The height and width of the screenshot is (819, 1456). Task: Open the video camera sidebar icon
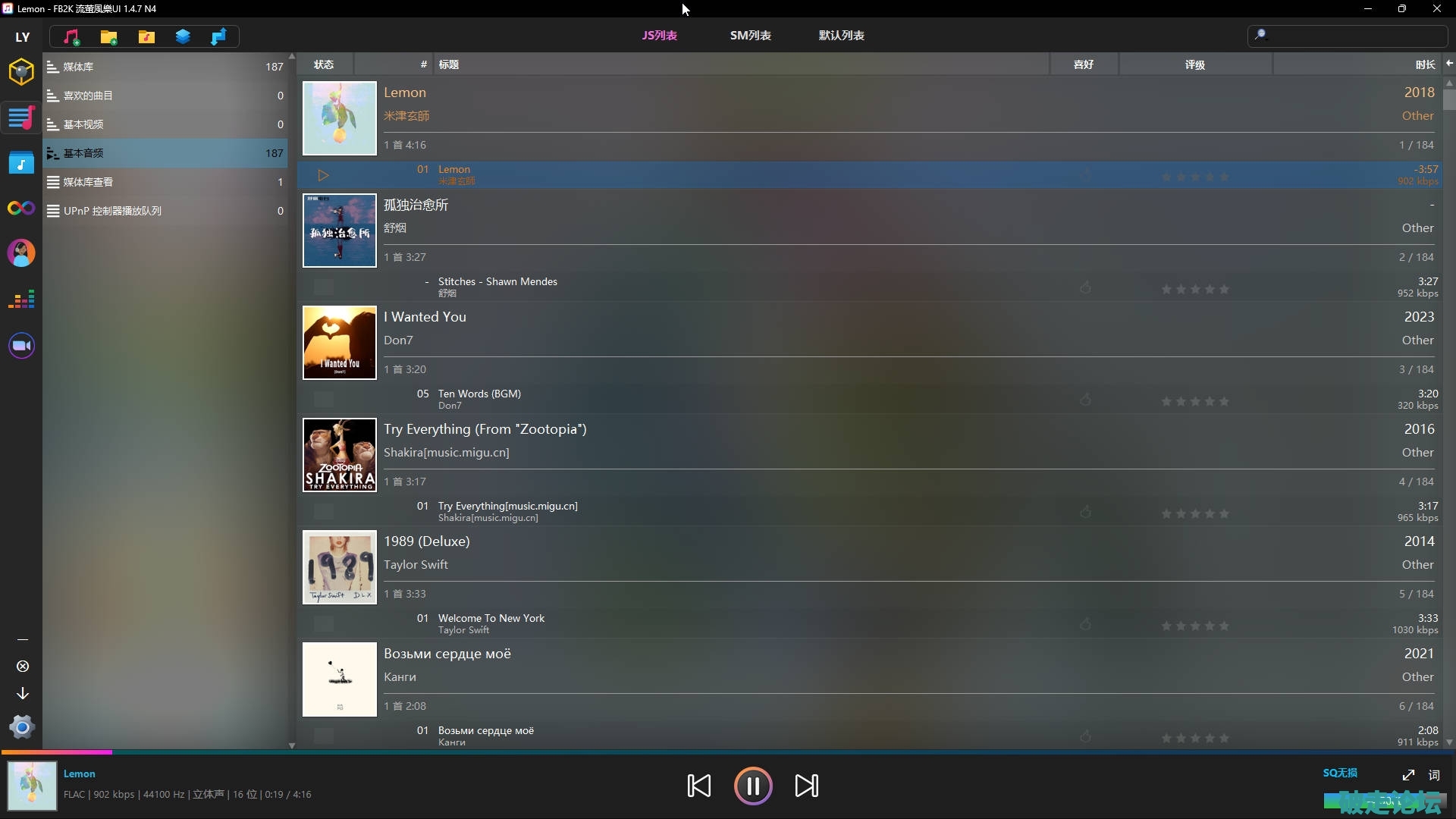point(21,346)
